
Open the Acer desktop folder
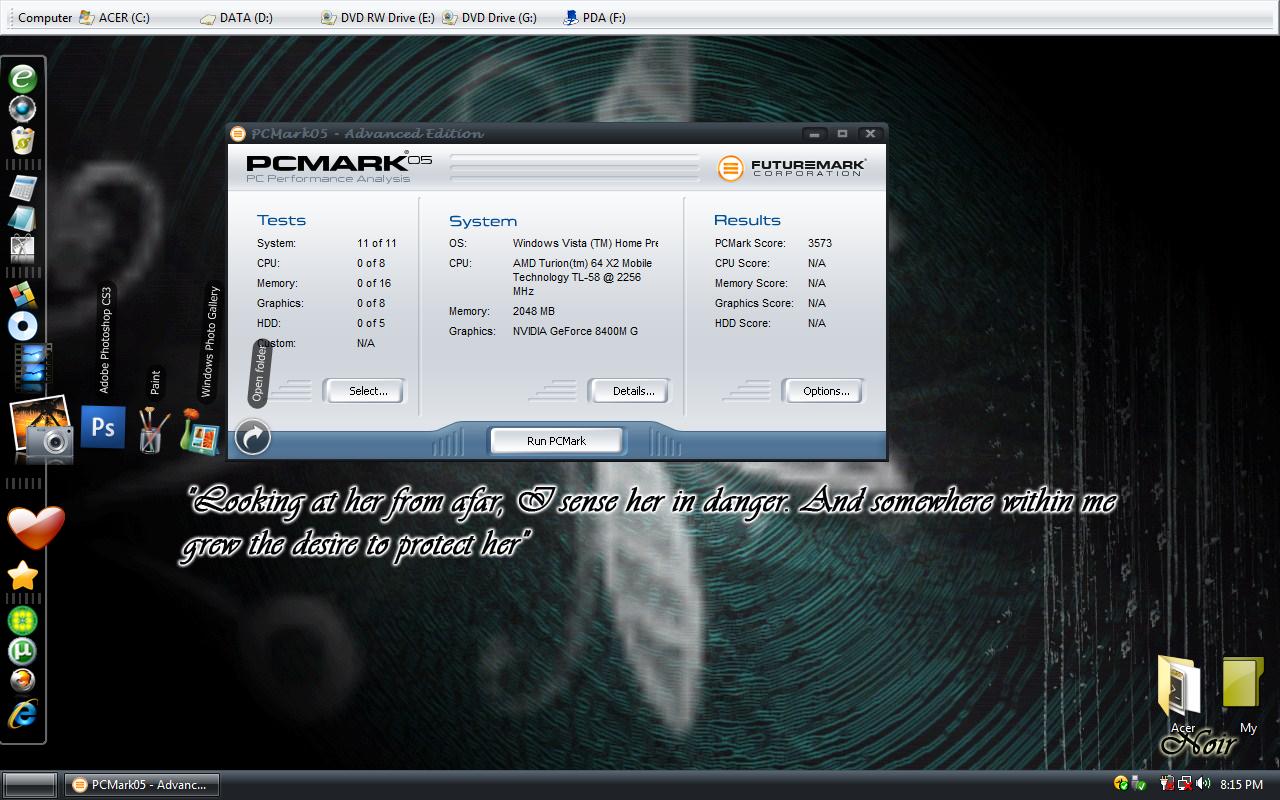click(x=1182, y=693)
